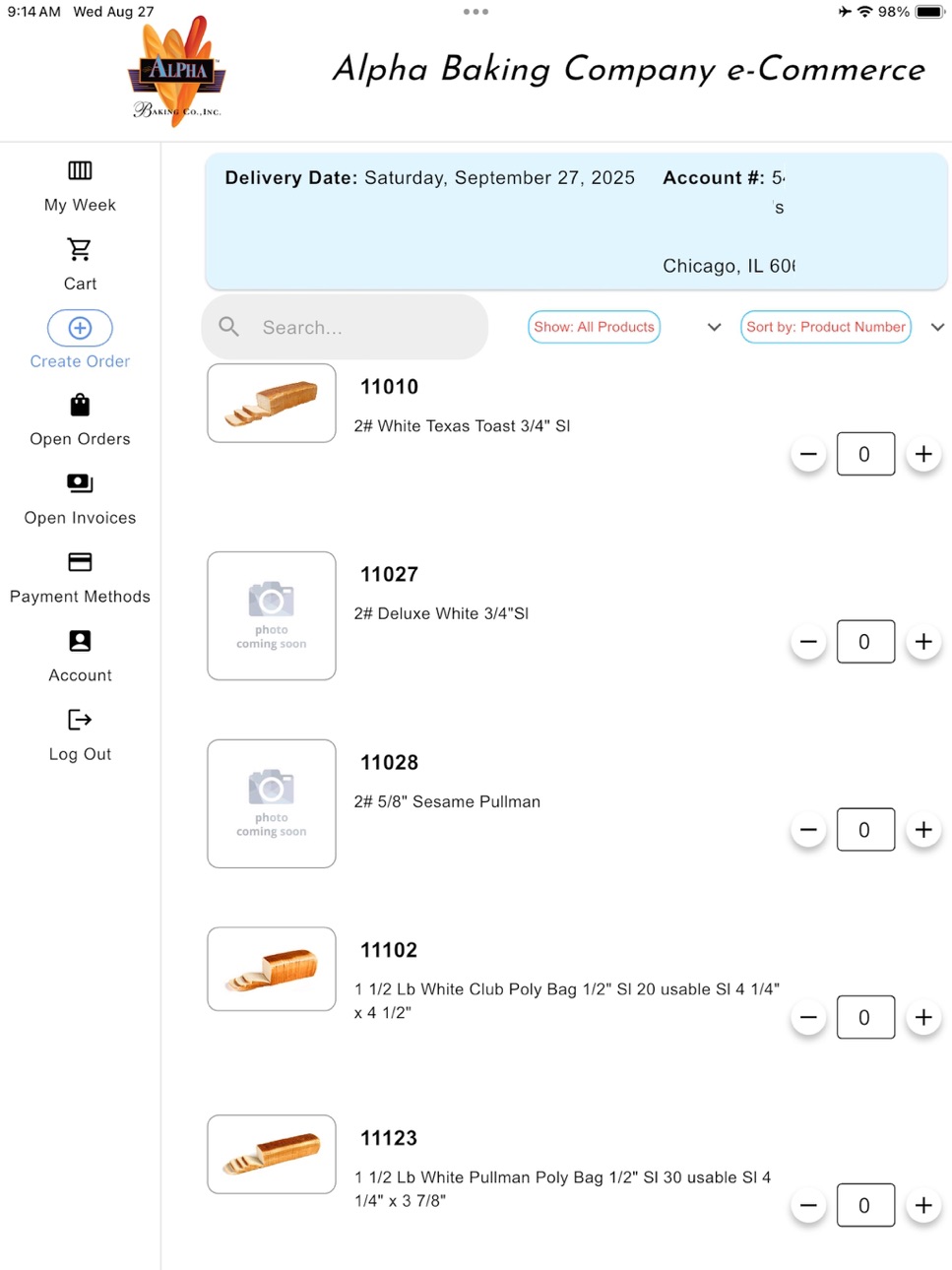
Task: Select the Create Order plus icon
Action: tap(80, 328)
